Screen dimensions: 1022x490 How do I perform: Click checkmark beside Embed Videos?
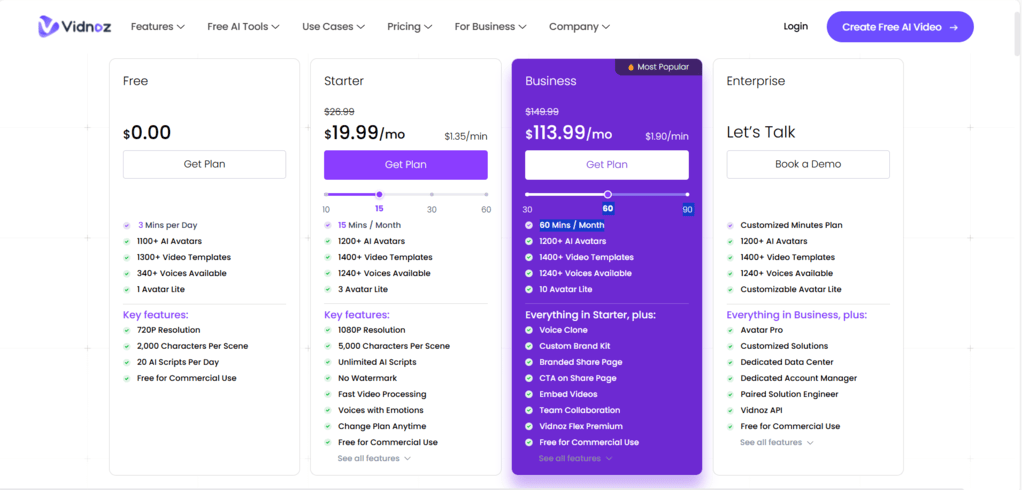pos(529,394)
